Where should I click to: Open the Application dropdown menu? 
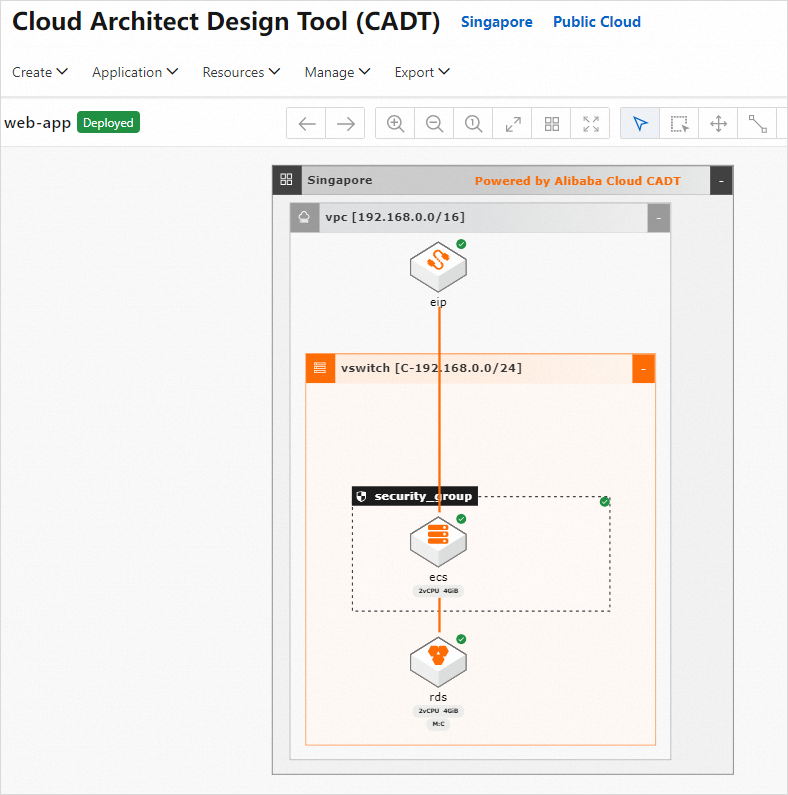pos(135,72)
